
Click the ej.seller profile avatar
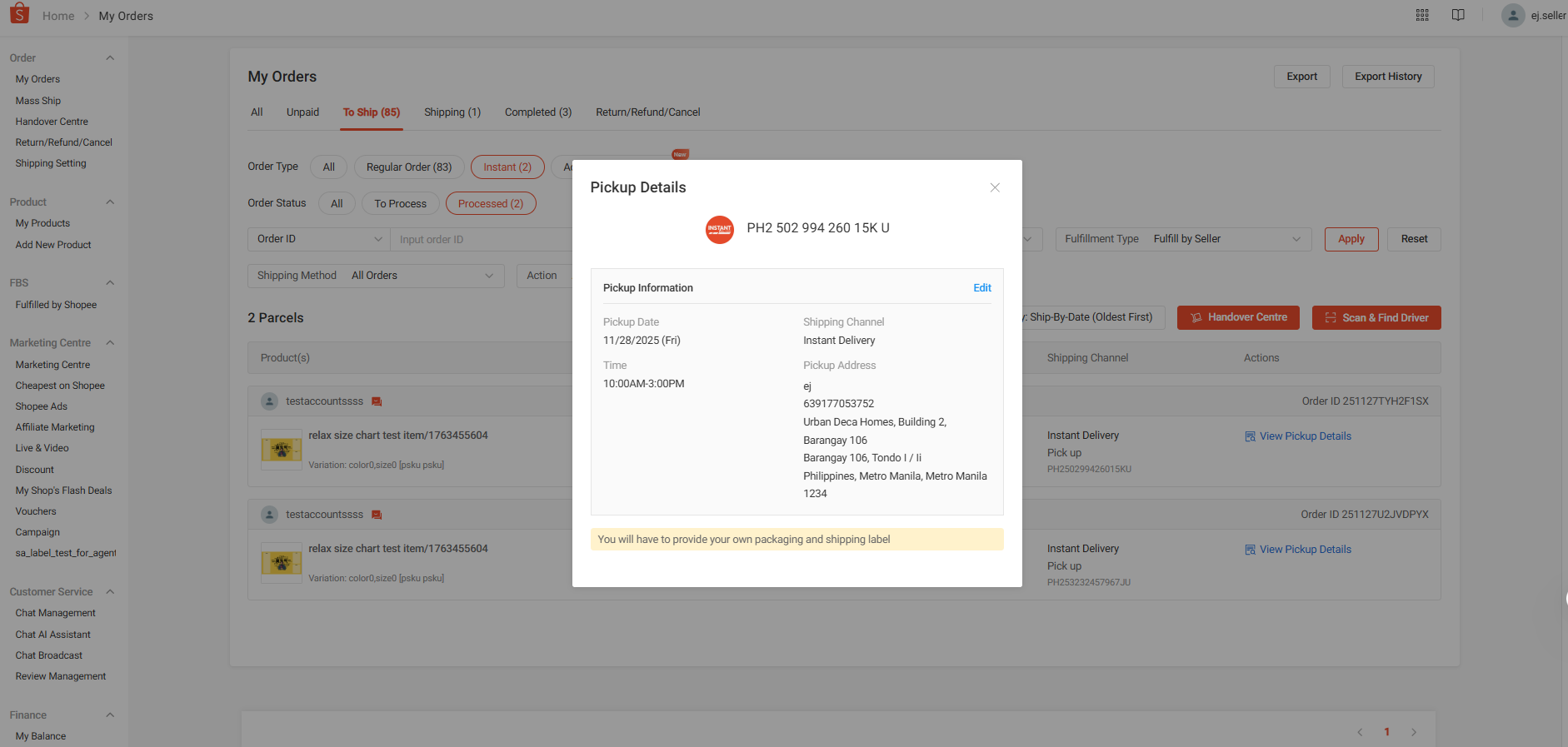tap(1513, 15)
